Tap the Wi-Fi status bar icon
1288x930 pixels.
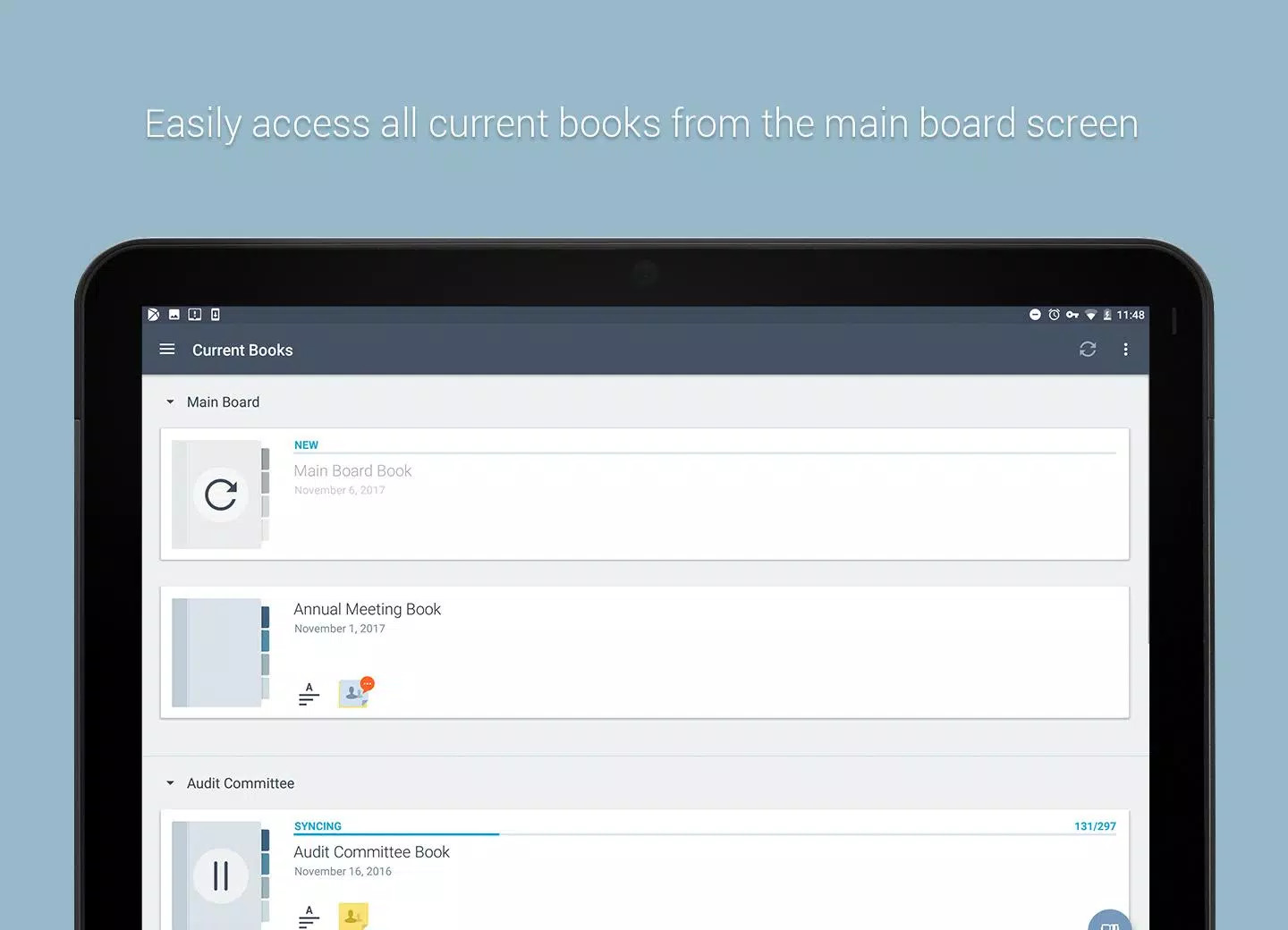tap(1091, 315)
